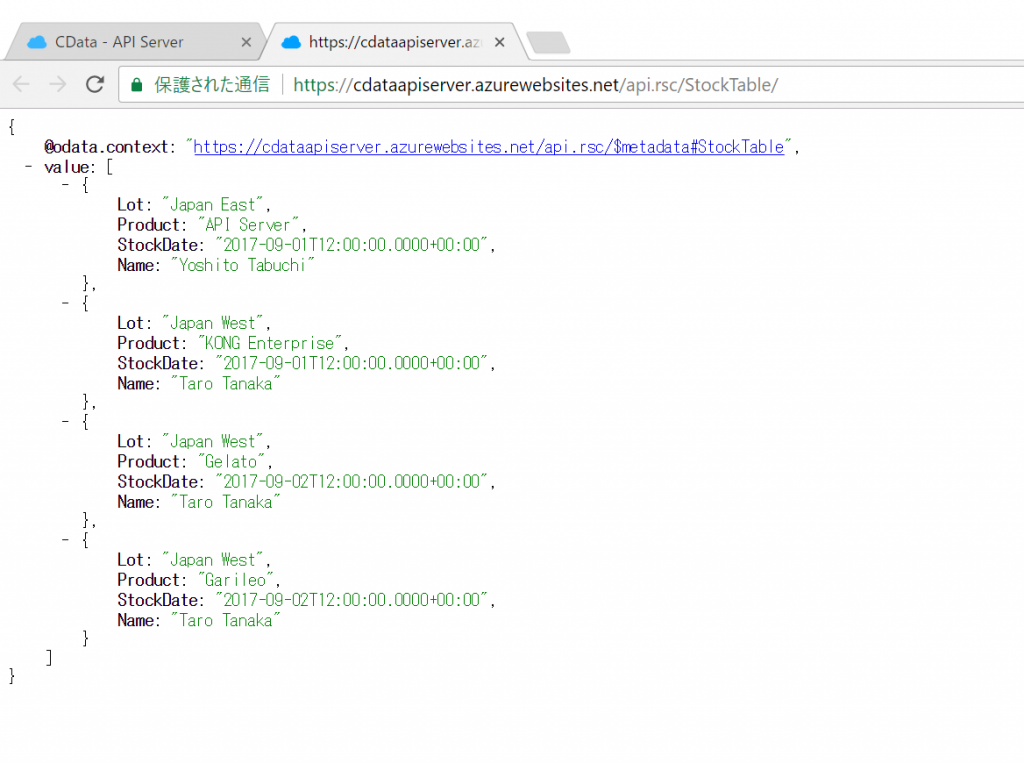Click the "KONG Enterprise" Product value
The height and width of the screenshot is (763, 1024).
[270, 344]
